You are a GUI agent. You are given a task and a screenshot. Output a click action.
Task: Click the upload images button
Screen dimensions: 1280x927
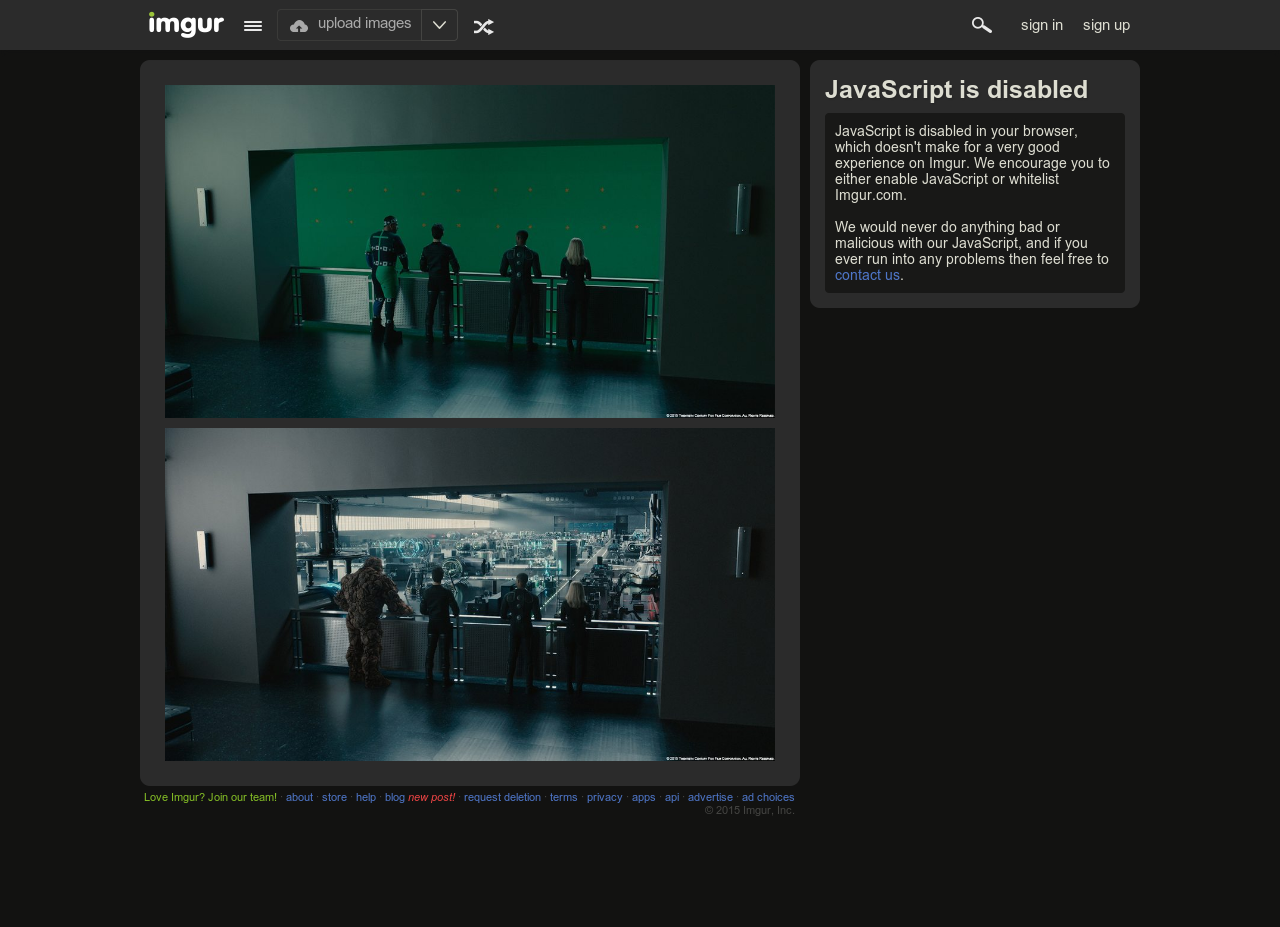350,25
